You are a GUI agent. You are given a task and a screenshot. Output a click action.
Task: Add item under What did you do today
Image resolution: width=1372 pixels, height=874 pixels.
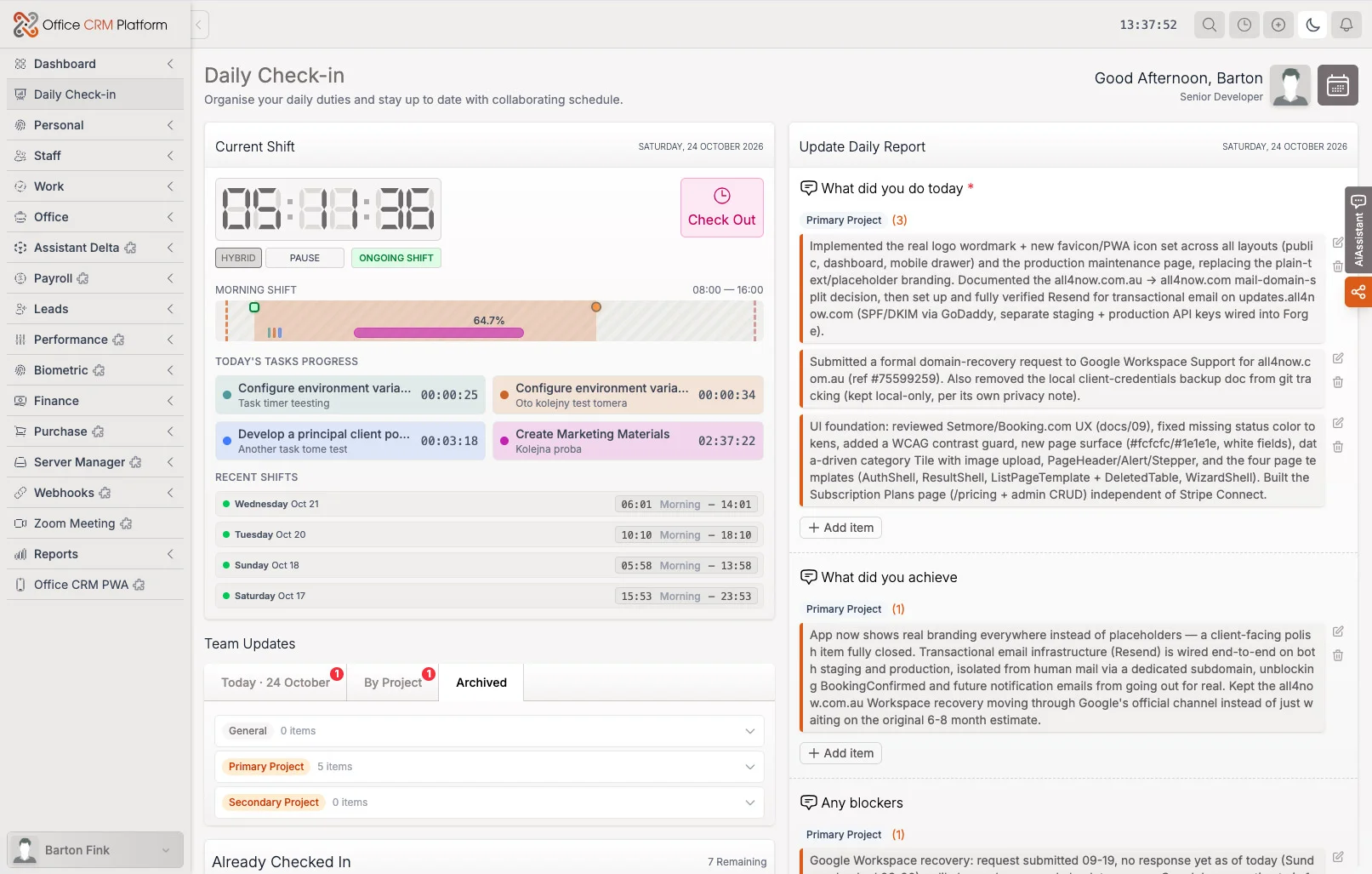point(840,528)
